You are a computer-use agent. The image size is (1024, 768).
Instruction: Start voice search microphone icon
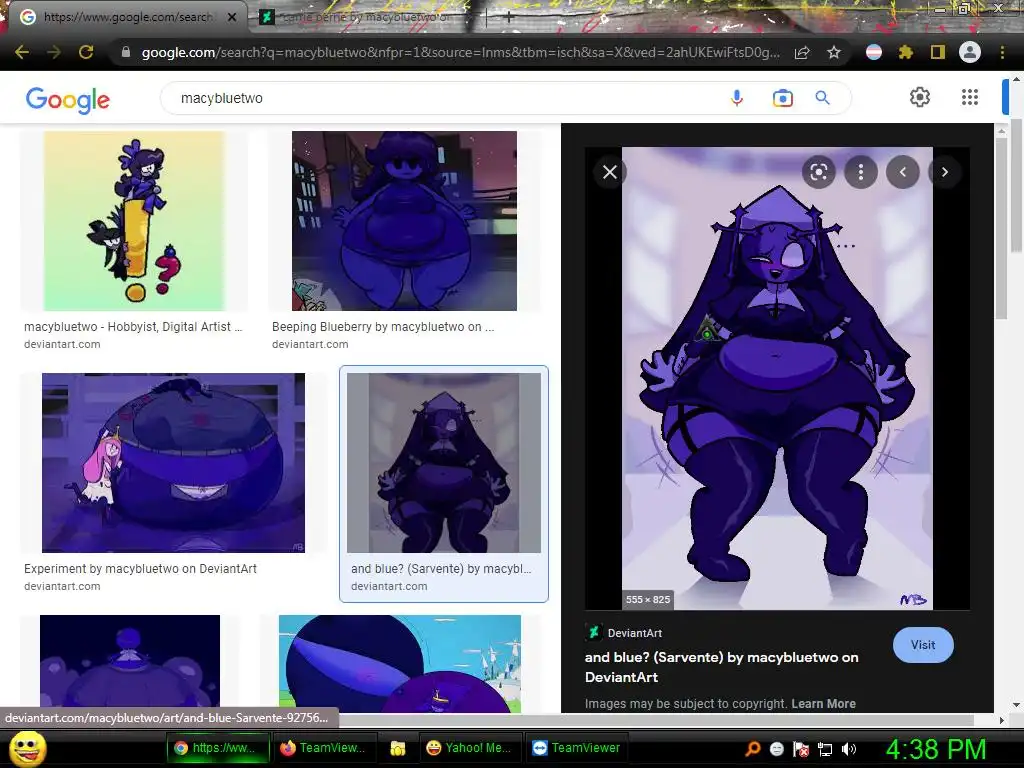tap(737, 98)
